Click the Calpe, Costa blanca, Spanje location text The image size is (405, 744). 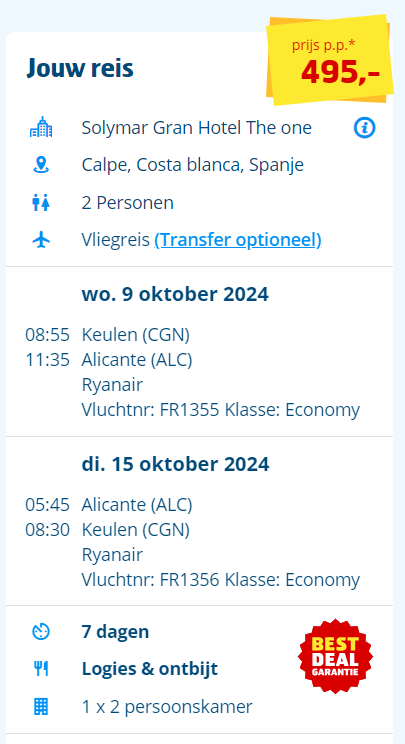pyautogui.click(x=193, y=165)
